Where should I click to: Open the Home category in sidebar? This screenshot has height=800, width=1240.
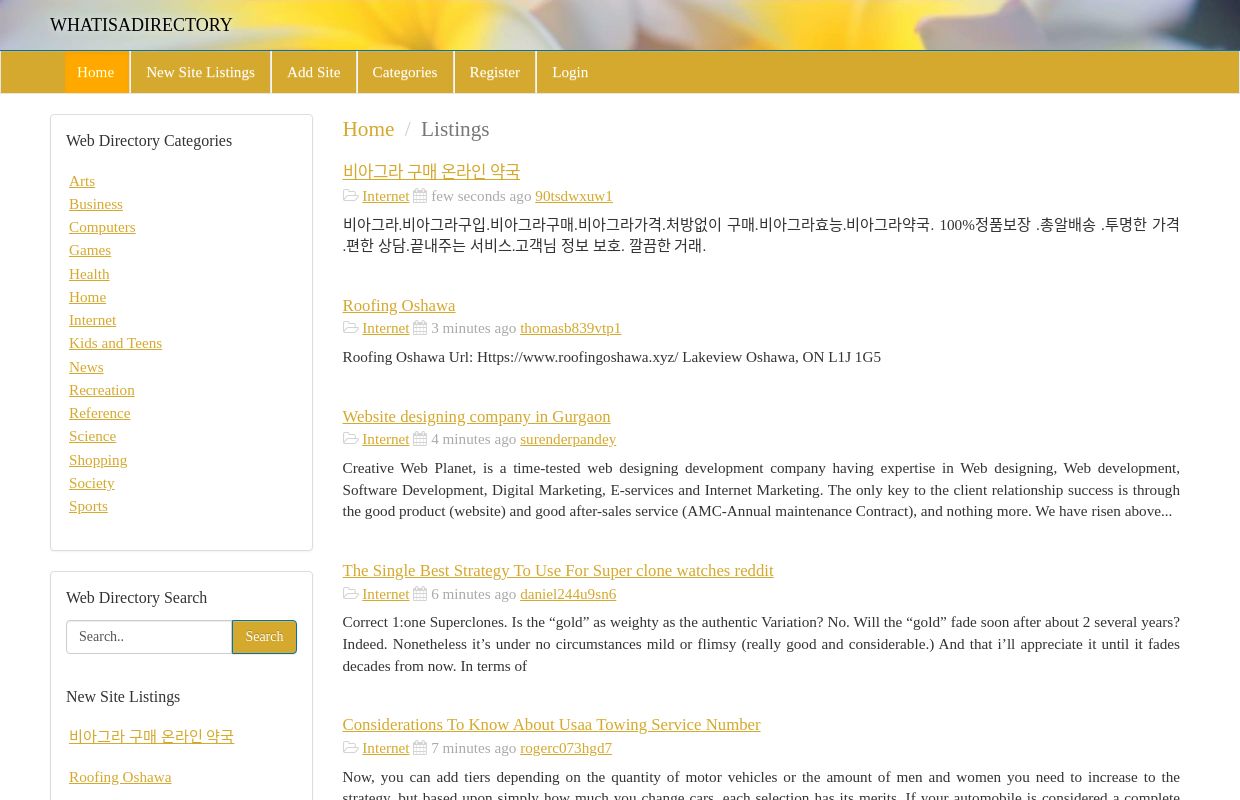tap(87, 297)
